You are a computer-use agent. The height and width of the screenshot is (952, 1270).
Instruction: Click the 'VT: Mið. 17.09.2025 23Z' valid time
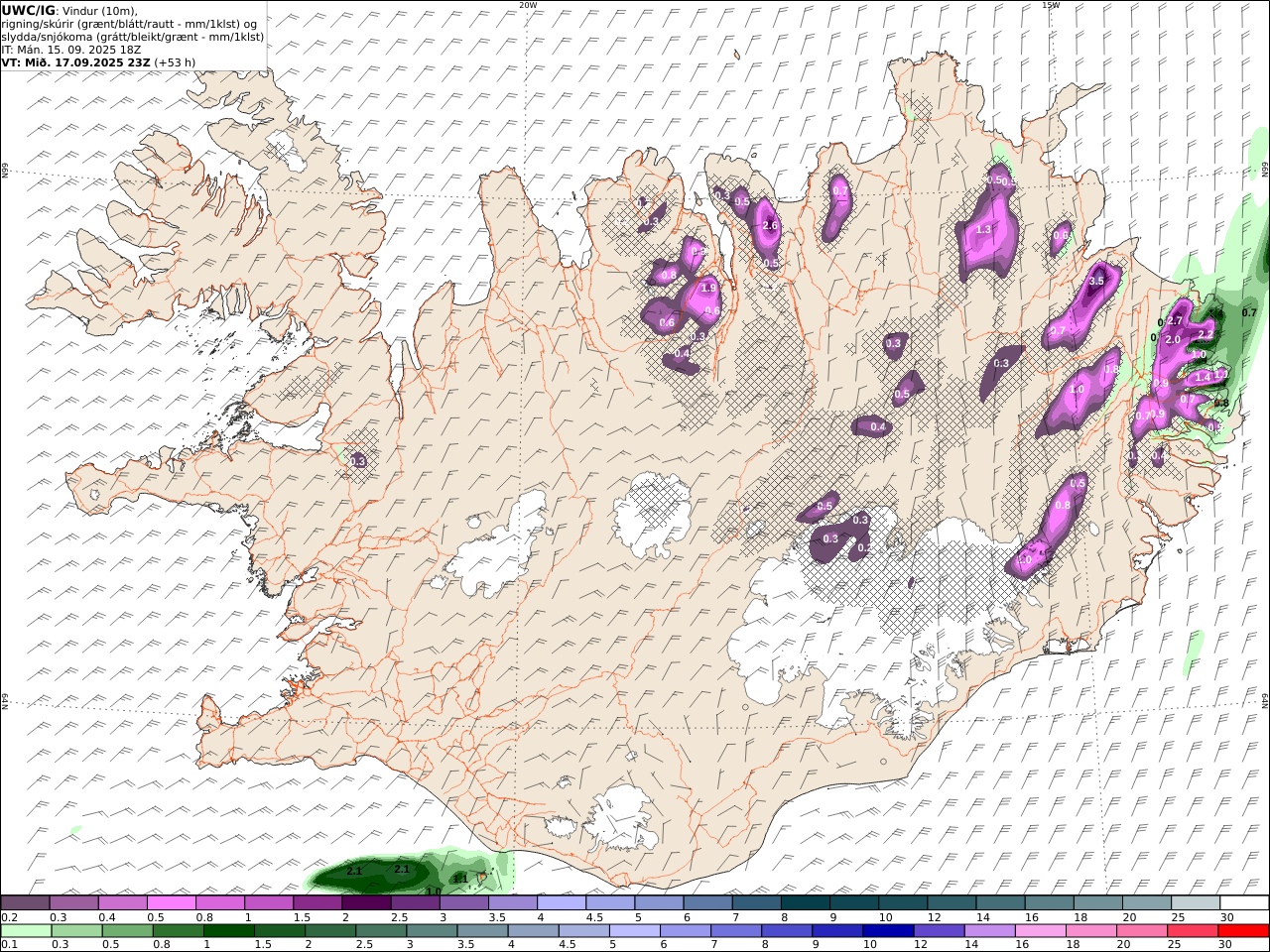click(x=75, y=61)
